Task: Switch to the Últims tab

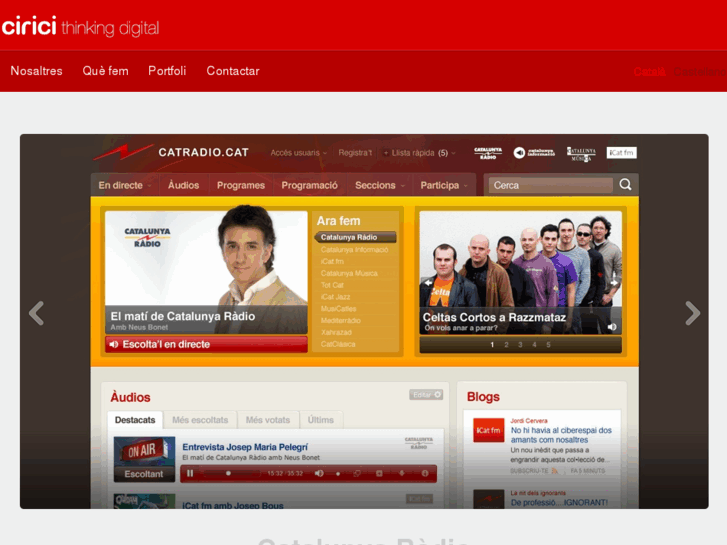Action: click(x=321, y=420)
